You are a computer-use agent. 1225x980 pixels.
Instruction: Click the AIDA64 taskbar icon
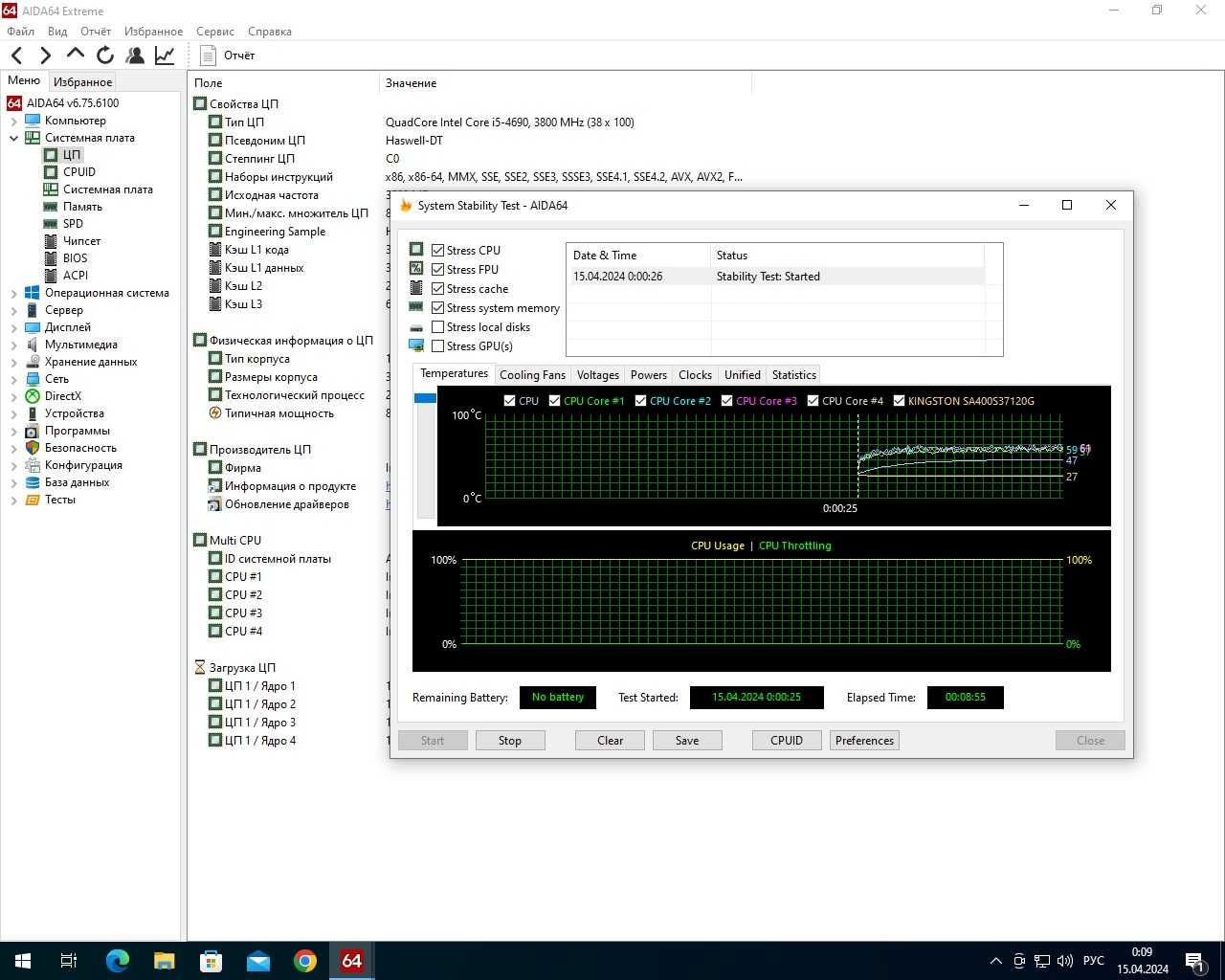click(x=351, y=961)
